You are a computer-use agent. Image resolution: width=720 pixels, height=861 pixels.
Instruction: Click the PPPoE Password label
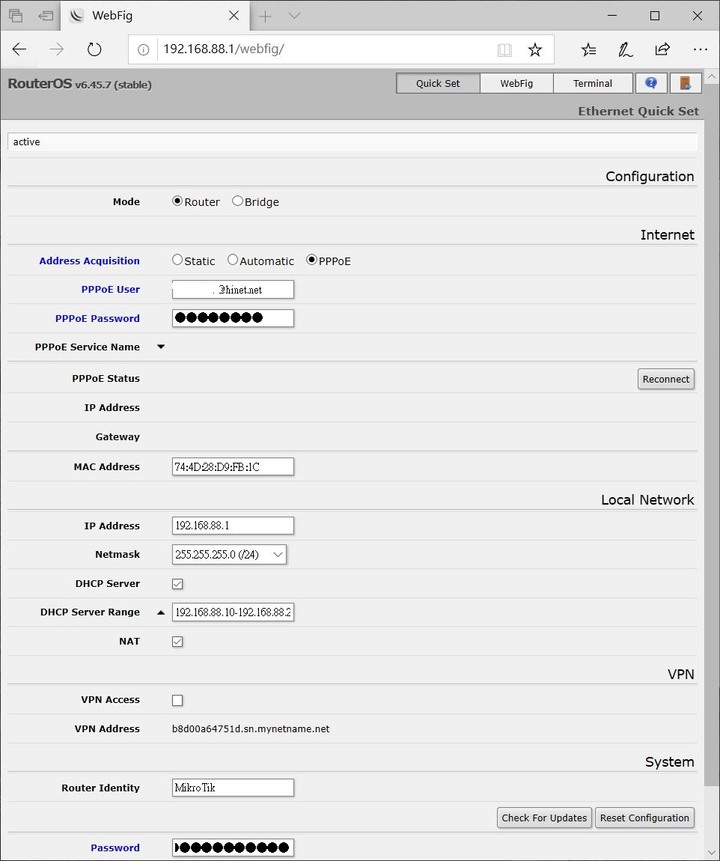pyautogui.click(x=97, y=318)
